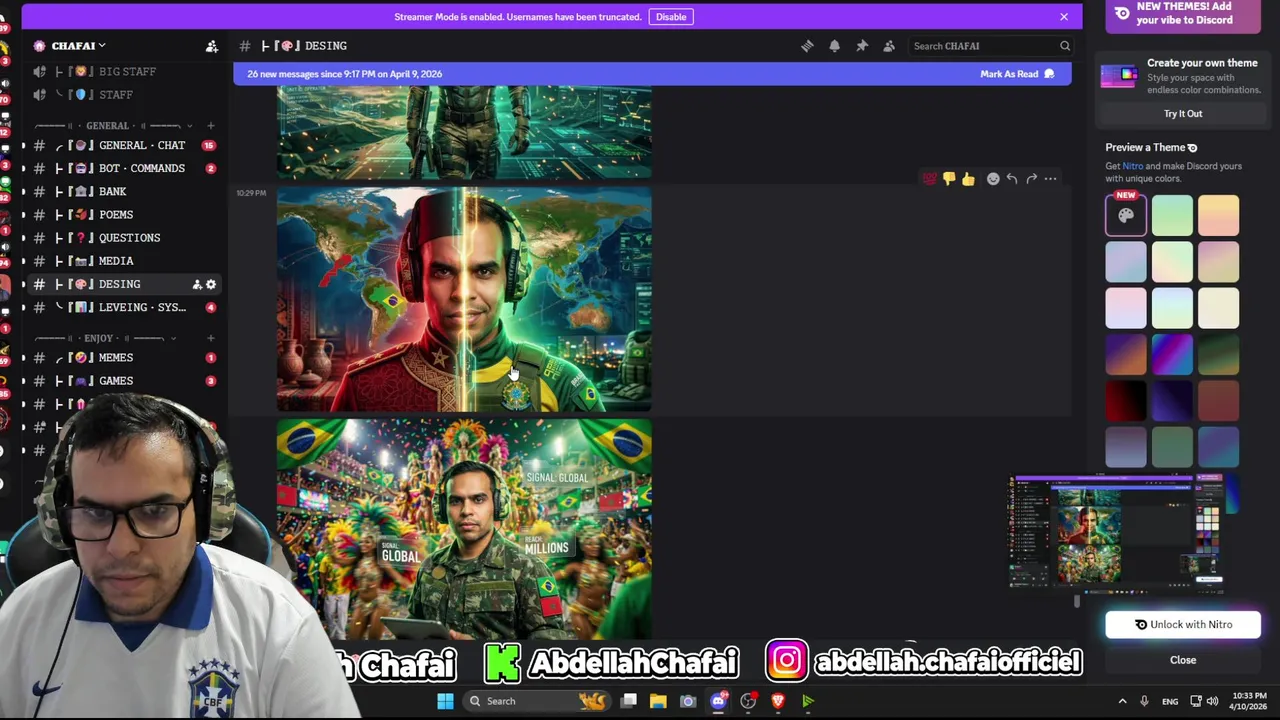
Task: Open split-face world map image
Action: click(464, 300)
